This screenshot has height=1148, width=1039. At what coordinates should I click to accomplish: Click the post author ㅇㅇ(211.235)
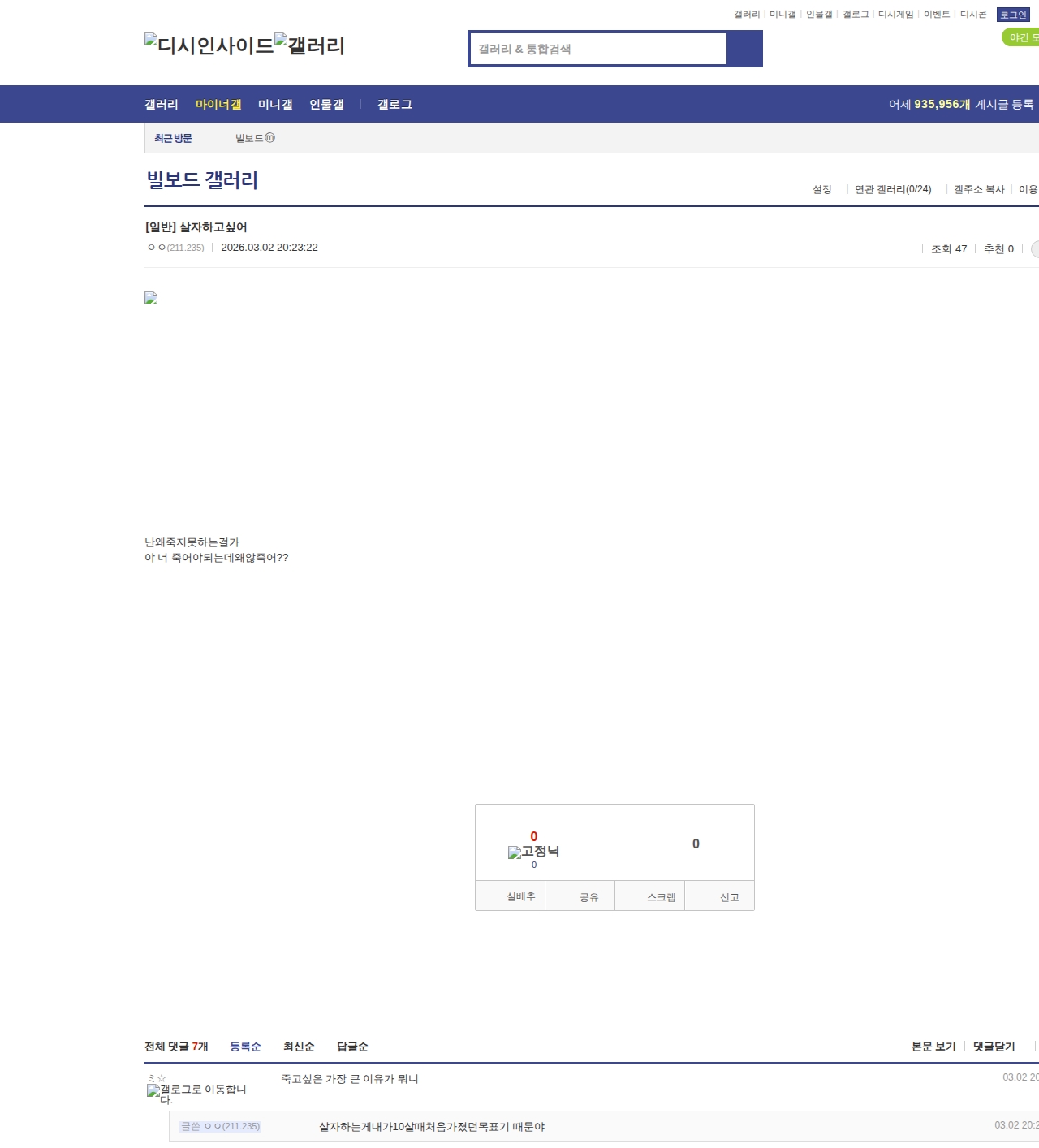click(x=176, y=248)
